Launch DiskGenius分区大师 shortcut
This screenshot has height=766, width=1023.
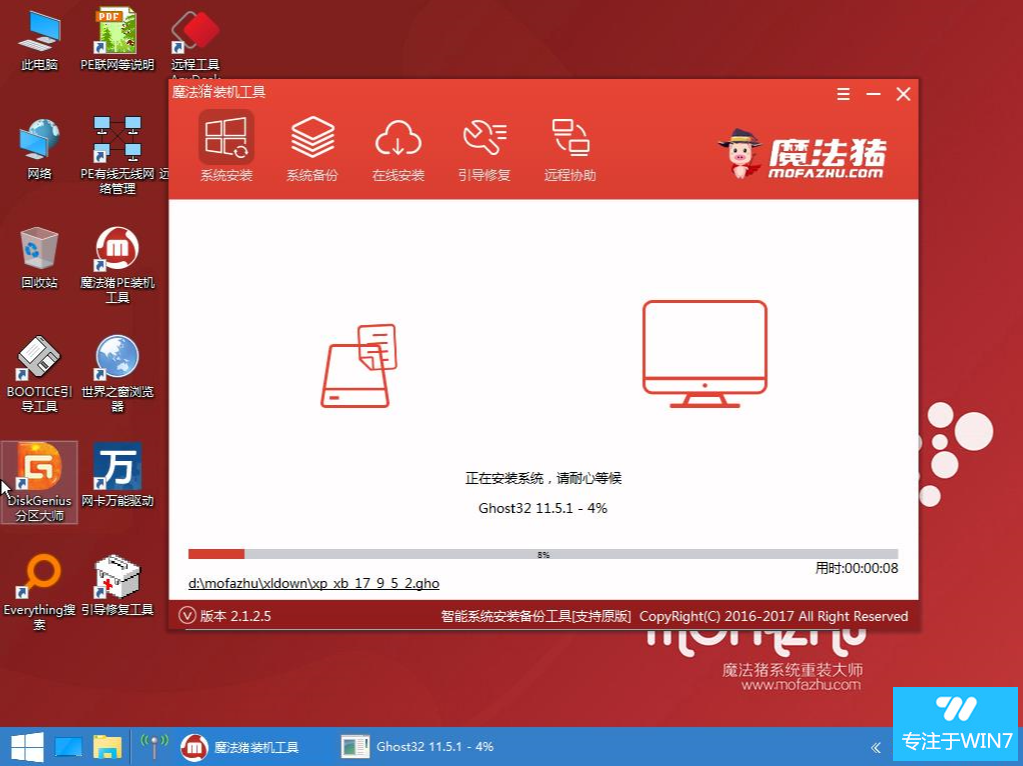(39, 483)
